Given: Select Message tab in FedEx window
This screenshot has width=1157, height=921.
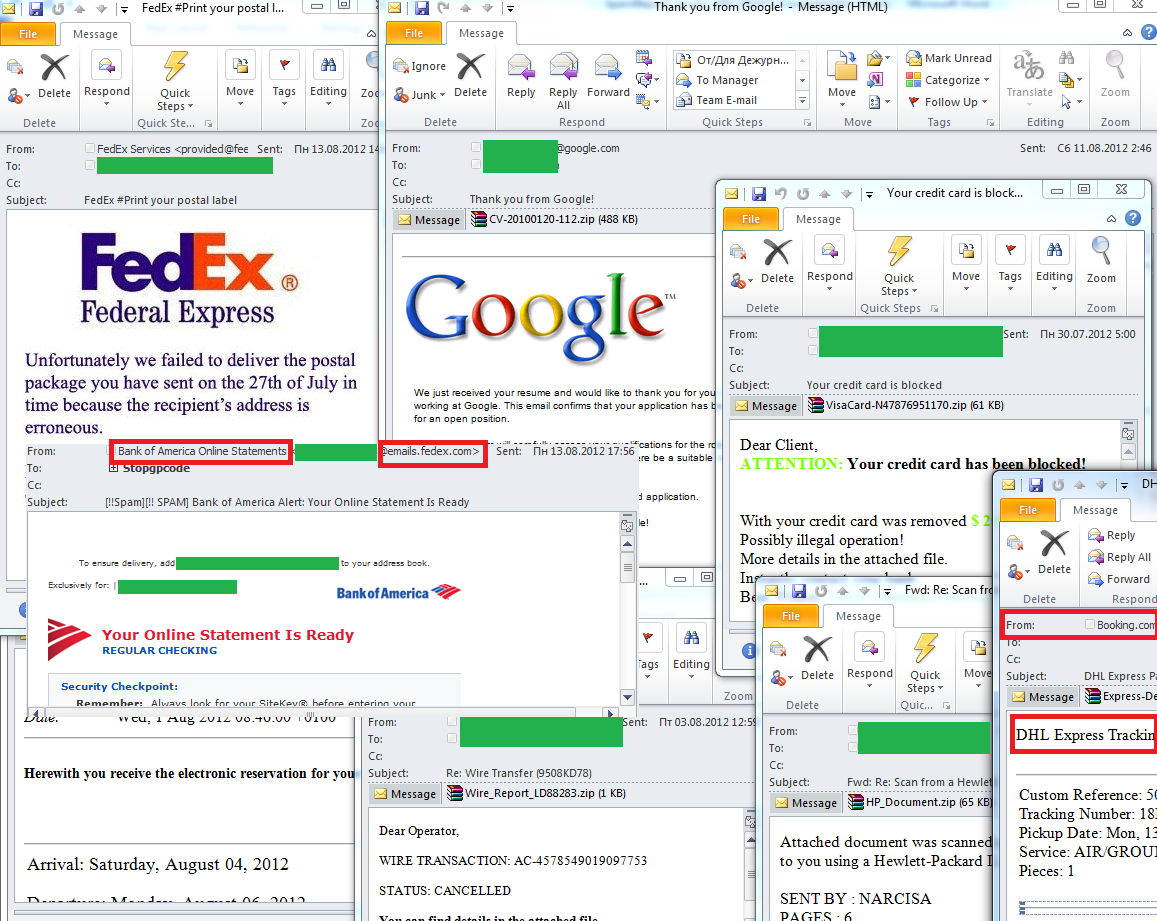Looking at the screenshot, I should [95, 34].
